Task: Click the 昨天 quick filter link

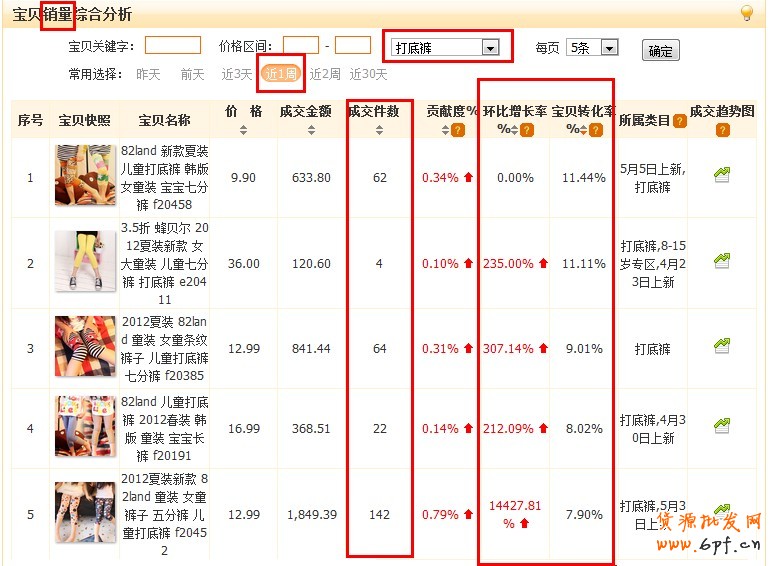Action: coord(148,74)
